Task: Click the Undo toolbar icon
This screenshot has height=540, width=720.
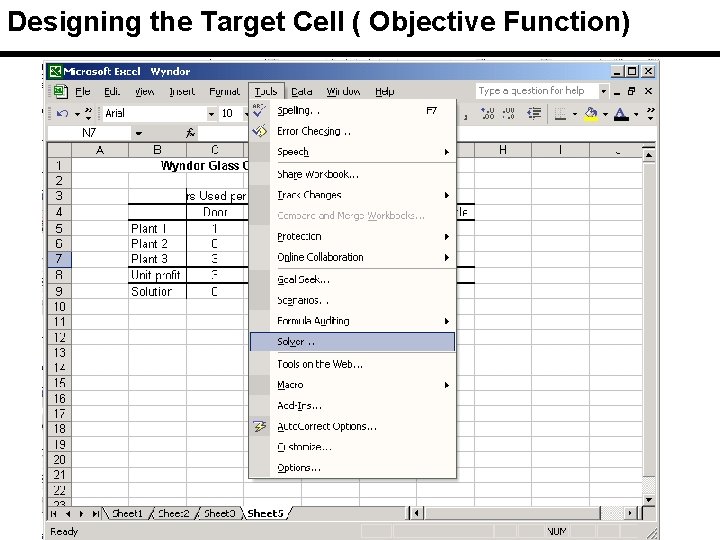Action: pyautogui.click(x=62, y=113)
